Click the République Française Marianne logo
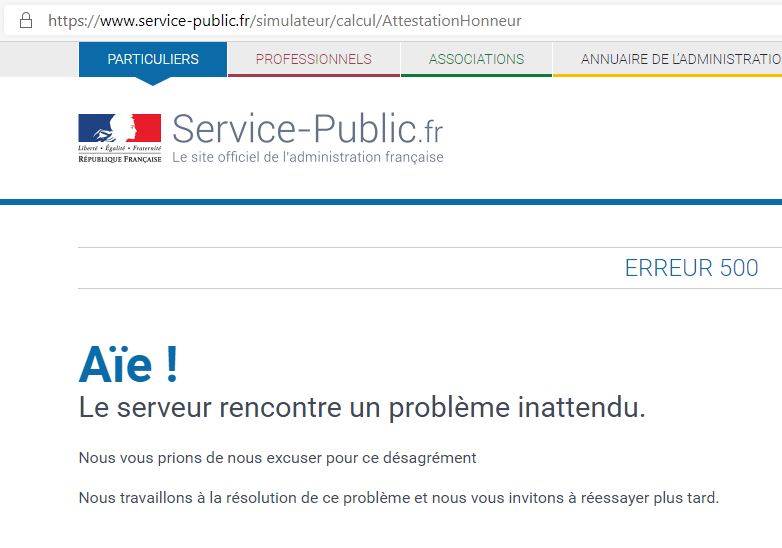This screenshot has width=782, height=548. coord(120,138)
